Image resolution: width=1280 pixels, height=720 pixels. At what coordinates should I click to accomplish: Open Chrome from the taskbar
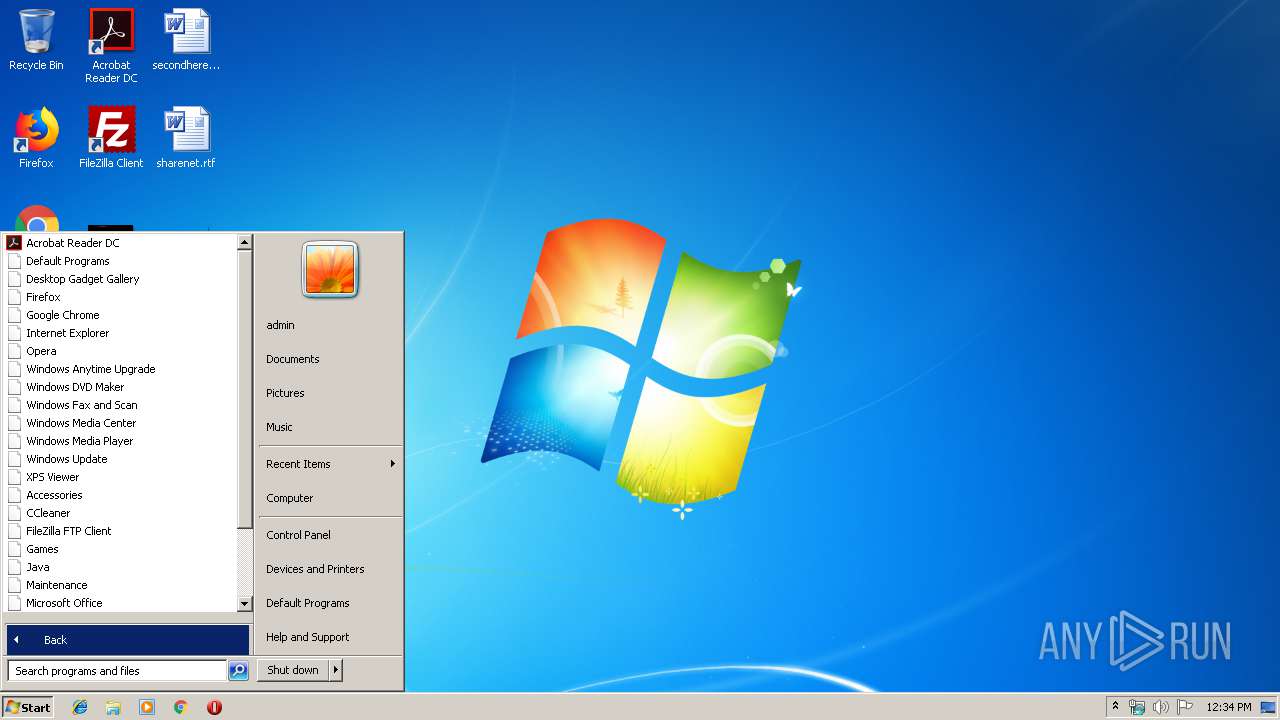[181, 707]
